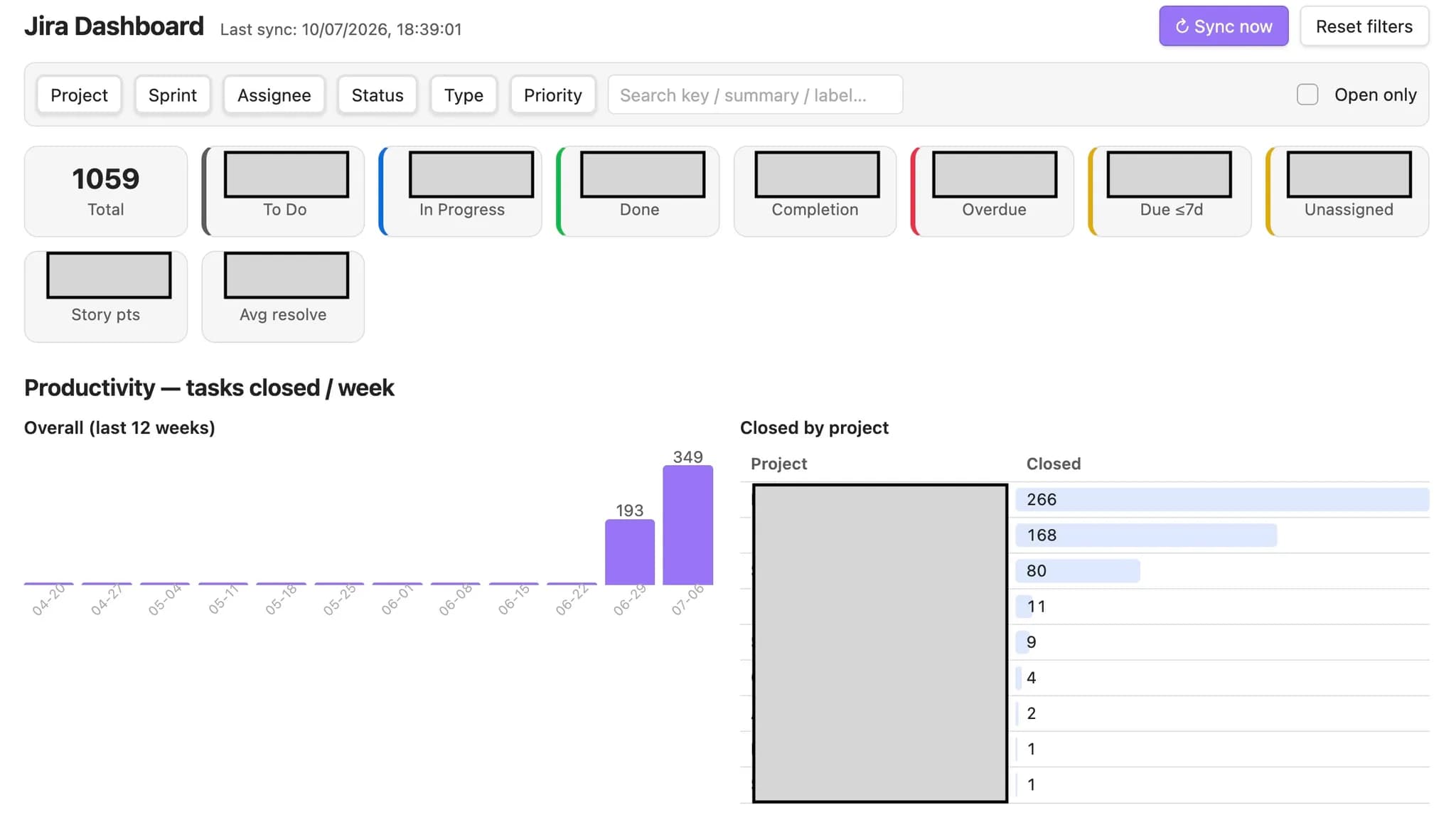Open the Type filter dropdown

point(464,95)
